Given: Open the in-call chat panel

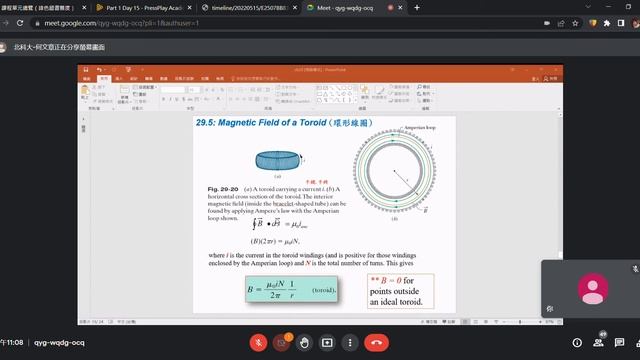Looking at the screenshot, I should pos(619,343).
